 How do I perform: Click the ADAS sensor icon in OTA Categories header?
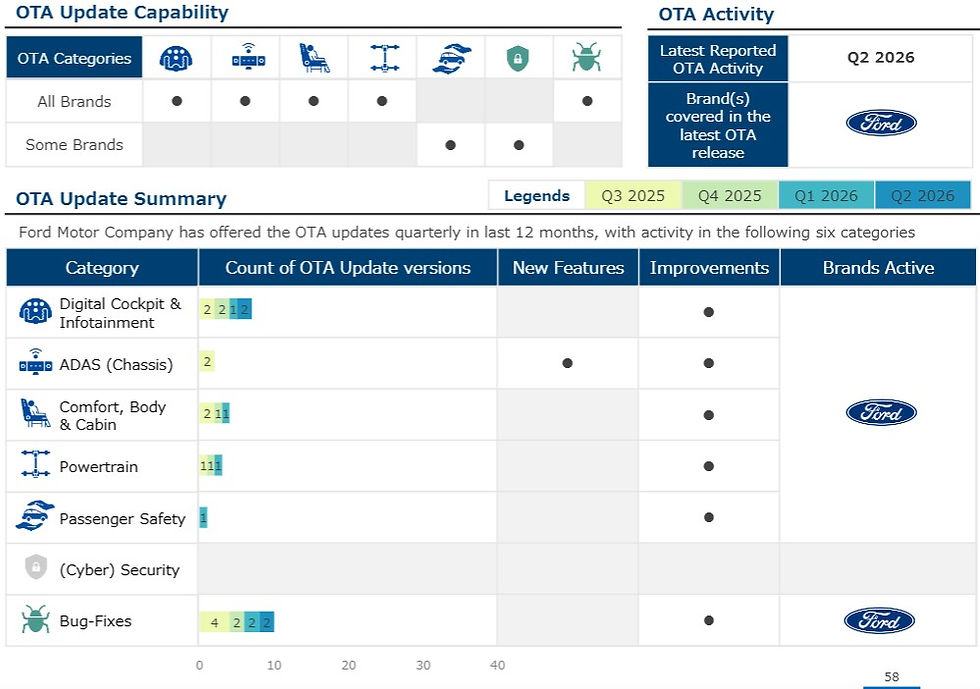(248, 56)
